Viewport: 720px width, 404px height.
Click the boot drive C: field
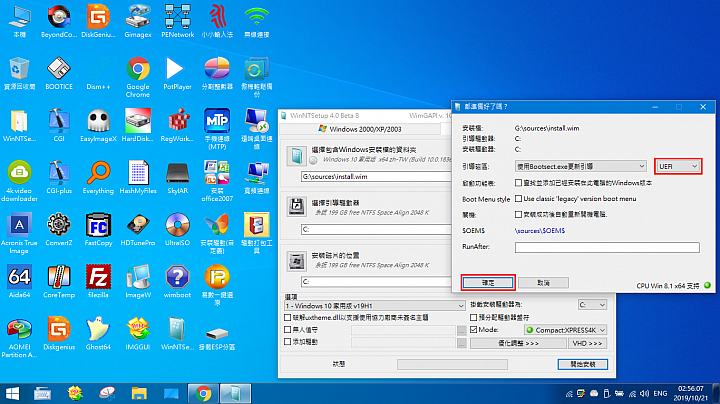(x=376, y=229)
